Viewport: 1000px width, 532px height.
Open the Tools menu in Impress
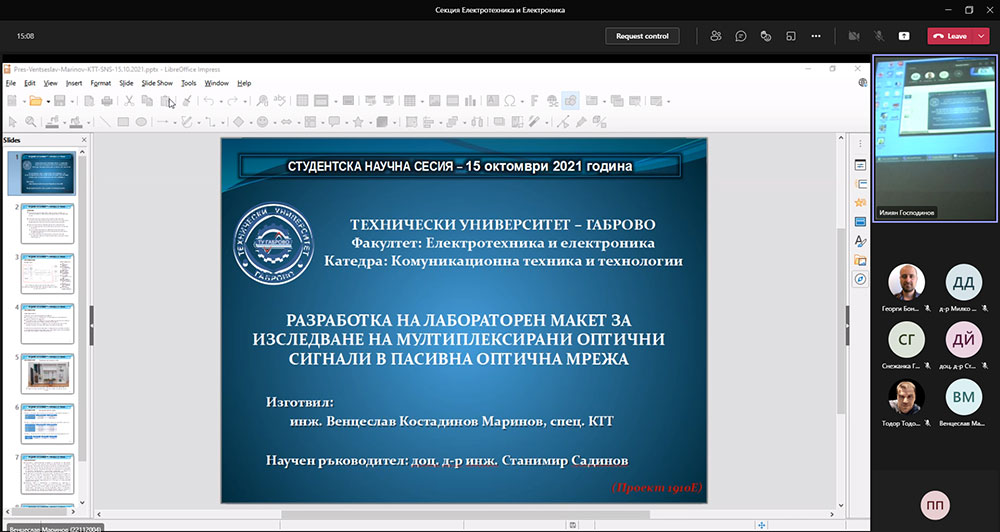tap(189, 83)
